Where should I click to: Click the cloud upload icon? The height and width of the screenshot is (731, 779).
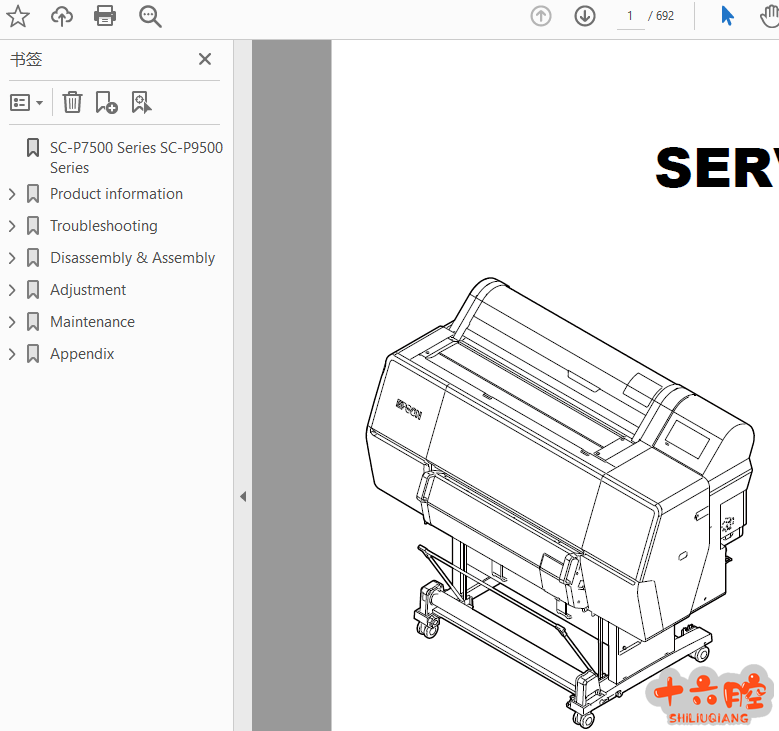click(62, 16)
